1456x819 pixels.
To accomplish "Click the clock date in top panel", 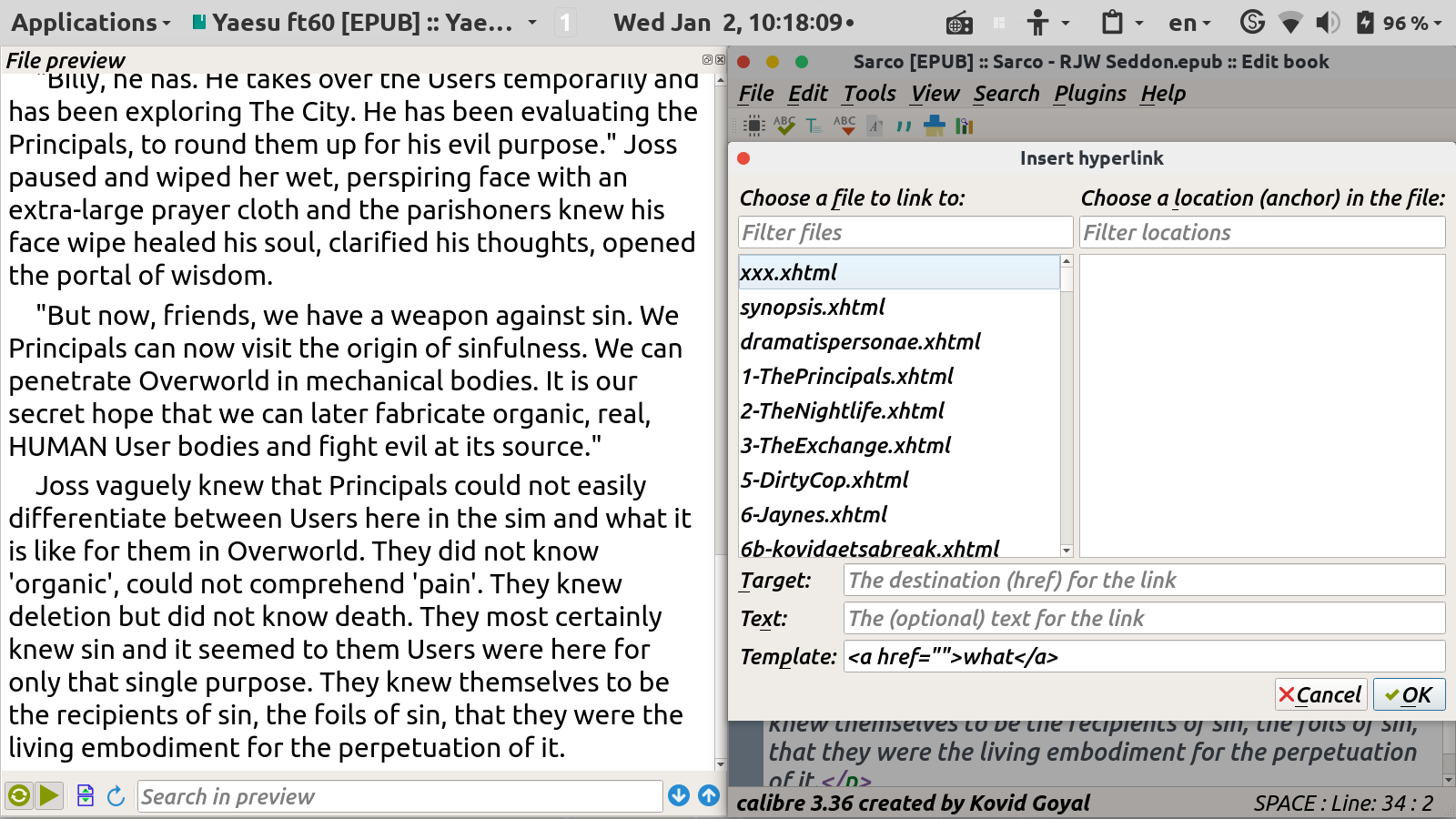I will click(x=733, y=23).
